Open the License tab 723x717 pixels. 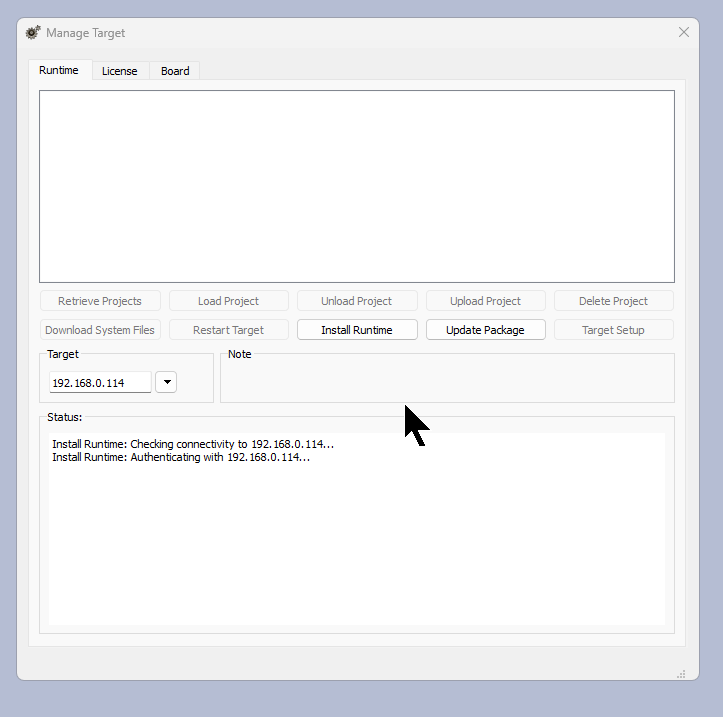119,71
